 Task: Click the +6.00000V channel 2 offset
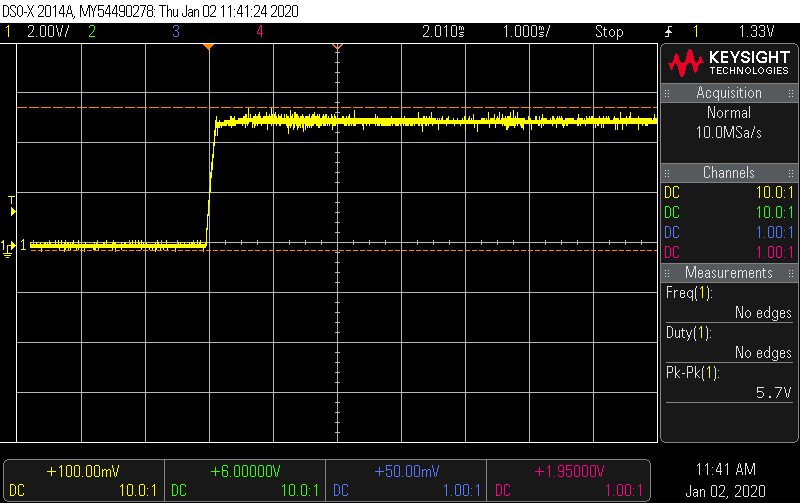[245, 471]
